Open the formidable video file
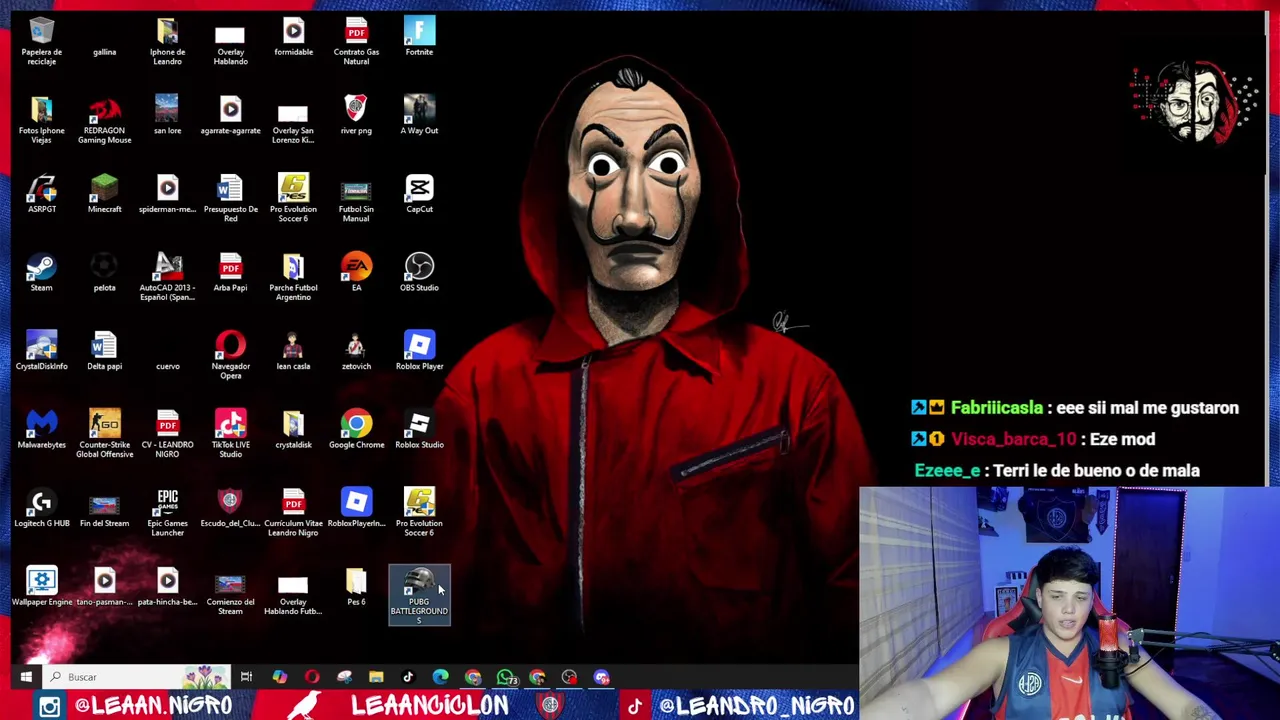This screenshot has height=720, width=1280. (293, 38)
